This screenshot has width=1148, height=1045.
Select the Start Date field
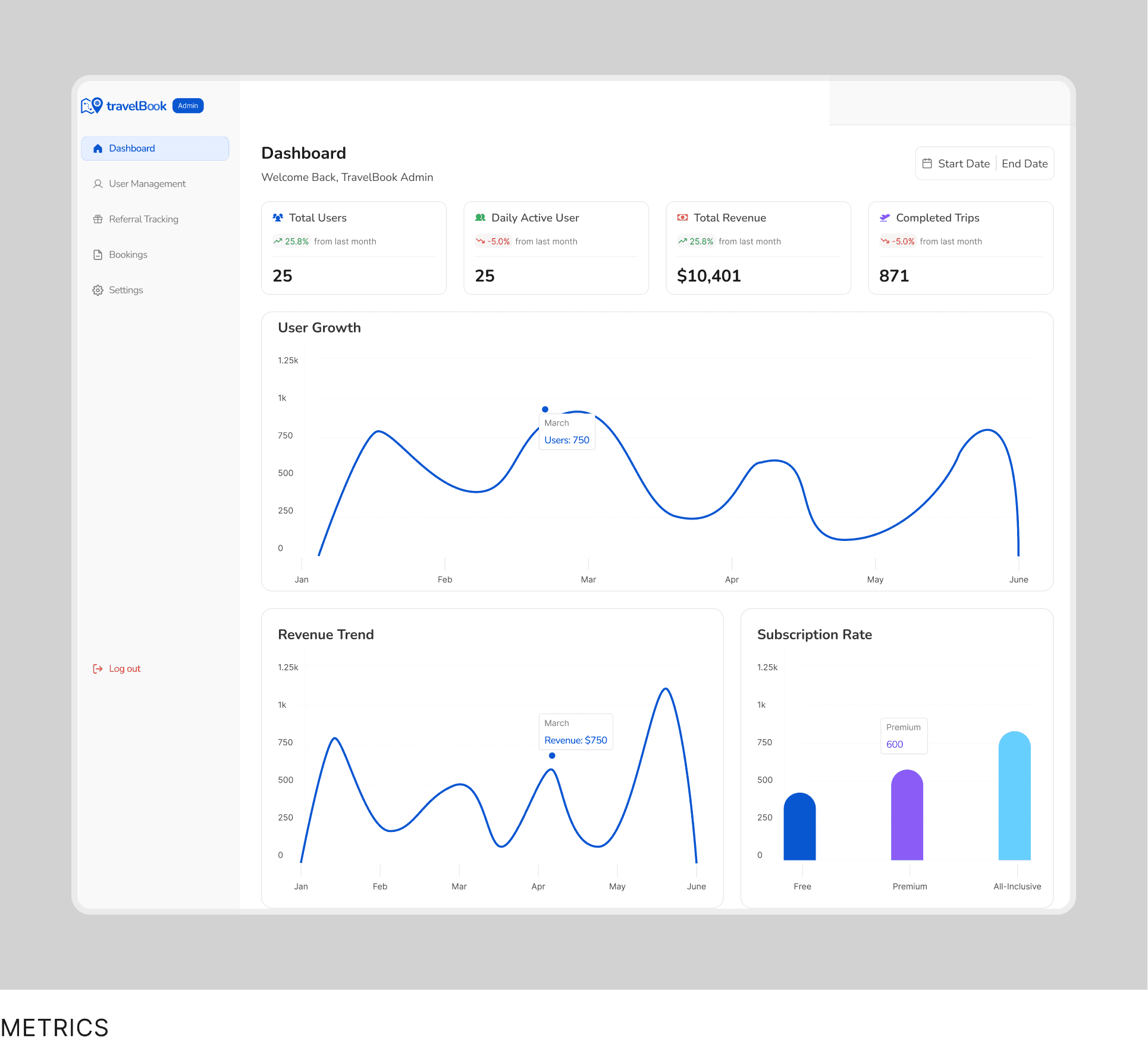click(964, 164)
